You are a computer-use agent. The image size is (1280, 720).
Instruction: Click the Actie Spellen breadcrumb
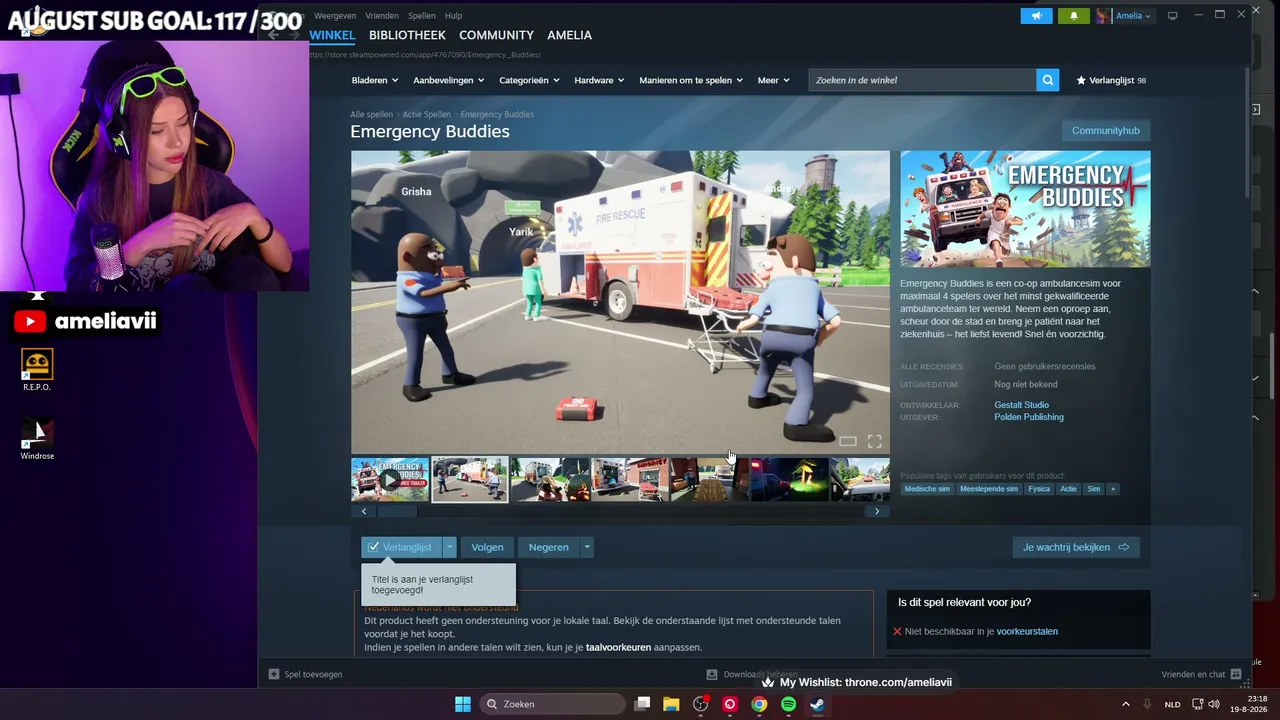click(427, 115)
